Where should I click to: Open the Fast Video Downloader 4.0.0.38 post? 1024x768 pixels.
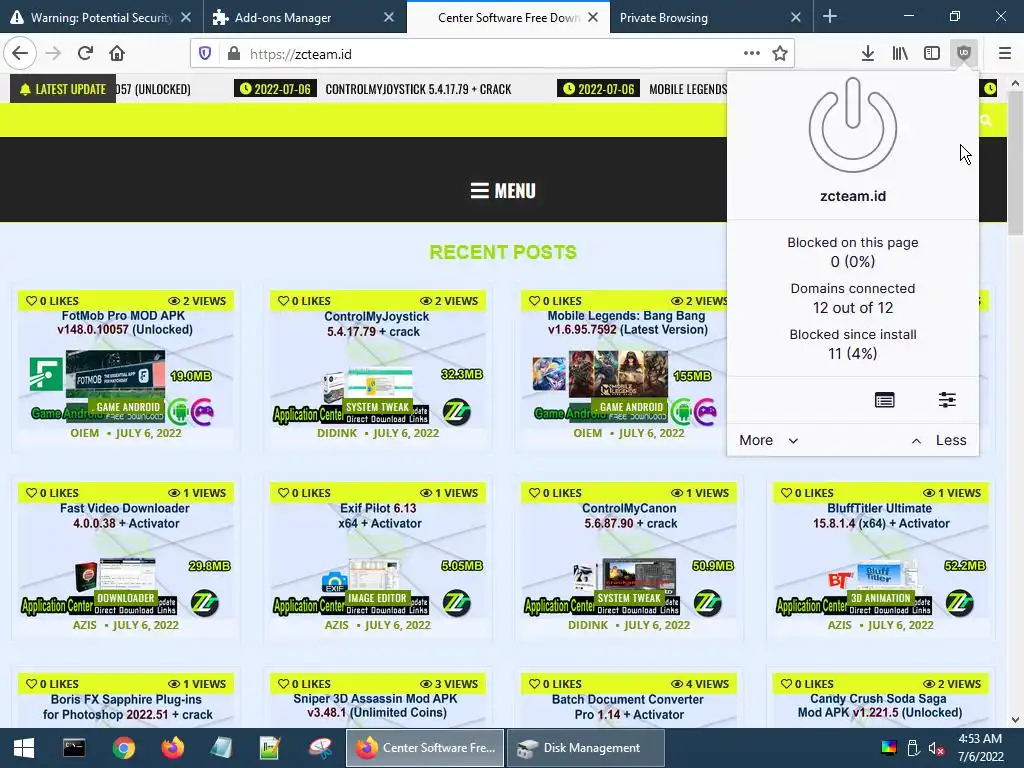point(125,516)
